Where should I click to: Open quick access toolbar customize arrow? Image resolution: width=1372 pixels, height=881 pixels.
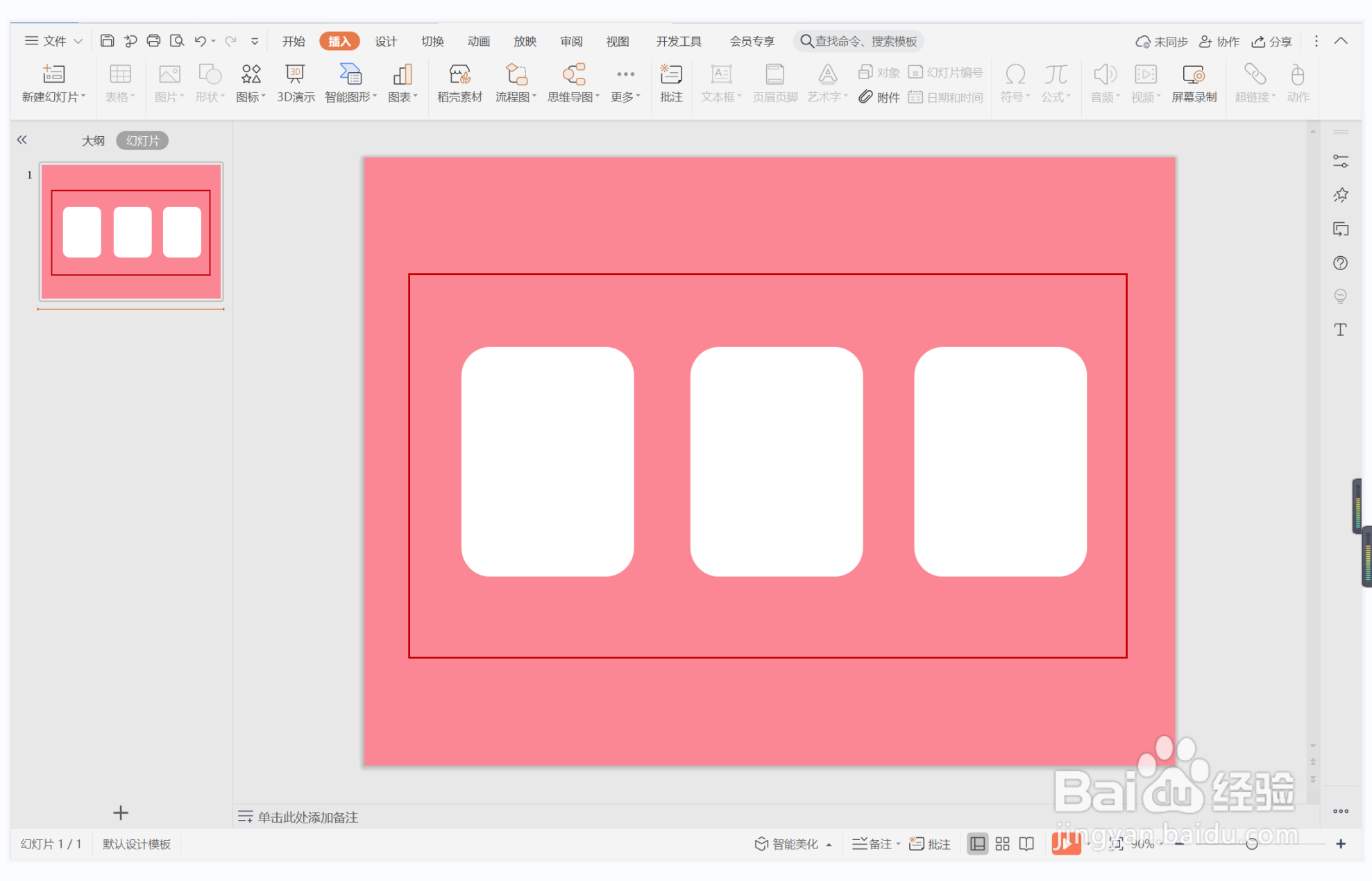click(x=255, y=41)
